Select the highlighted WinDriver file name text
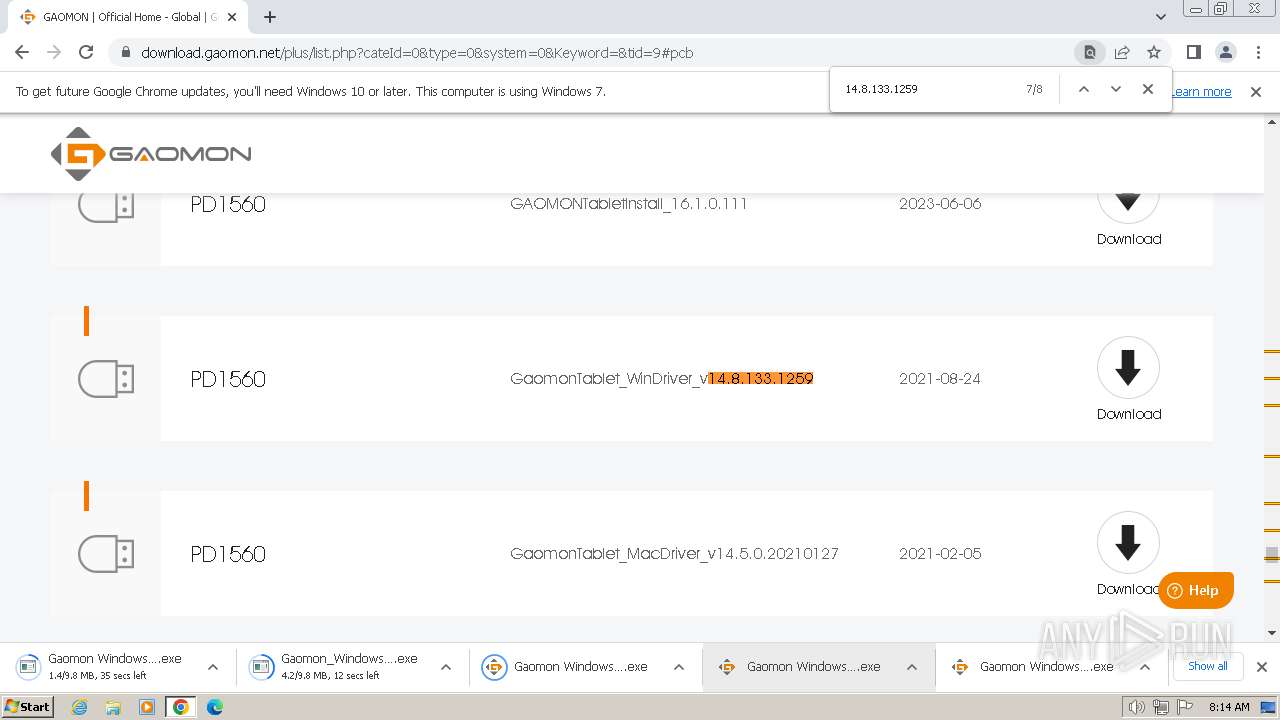This screenshot has width=1280, height=720. [x=761, y=379]
